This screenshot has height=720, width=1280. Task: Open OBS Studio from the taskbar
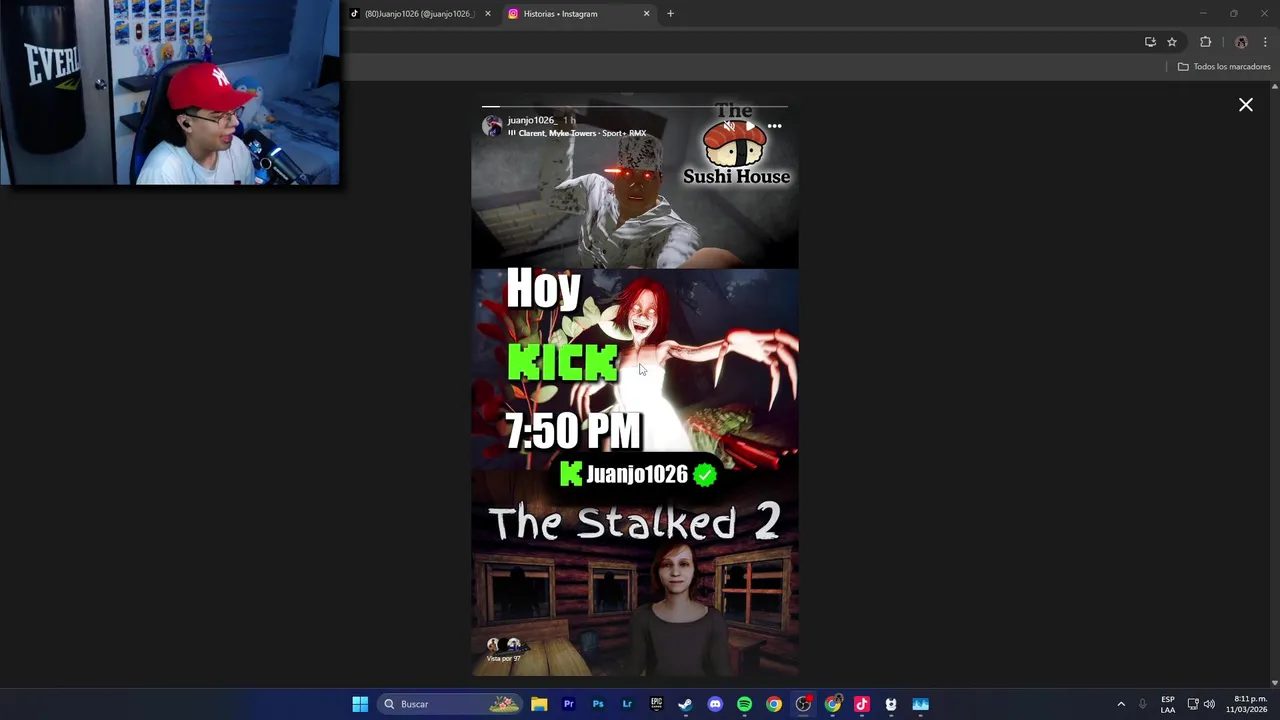point(803,704)
